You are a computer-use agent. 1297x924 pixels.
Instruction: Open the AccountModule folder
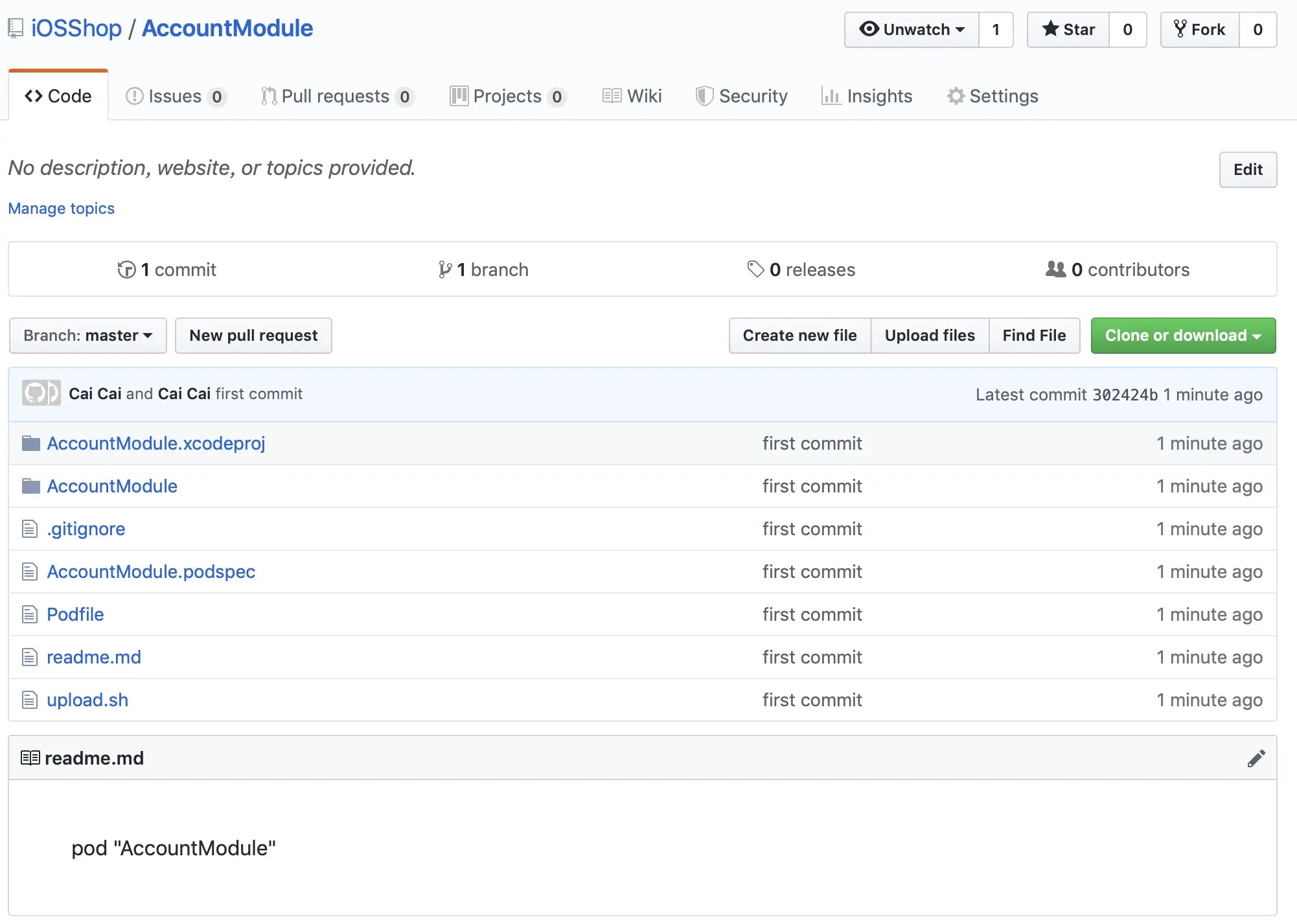point(112,486)
